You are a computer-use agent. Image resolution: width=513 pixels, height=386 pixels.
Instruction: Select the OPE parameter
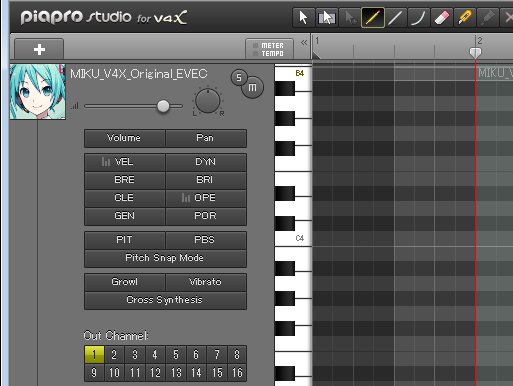(x=206, y=198)
